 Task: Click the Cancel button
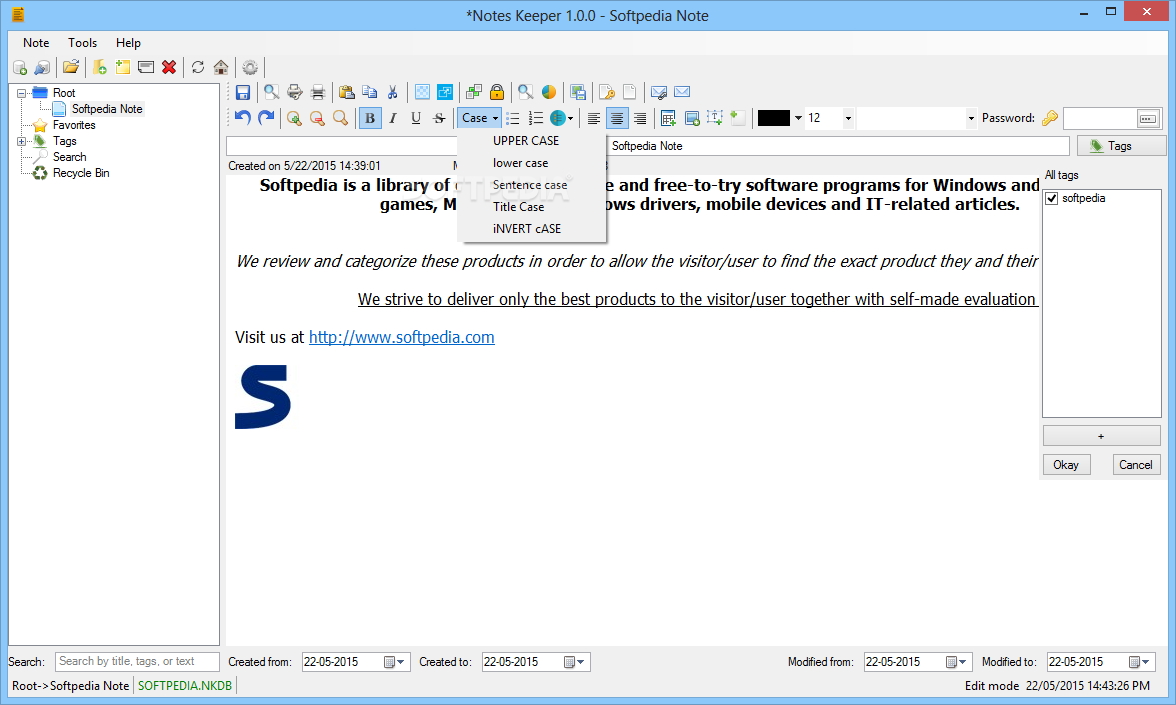coord(1136,465)
